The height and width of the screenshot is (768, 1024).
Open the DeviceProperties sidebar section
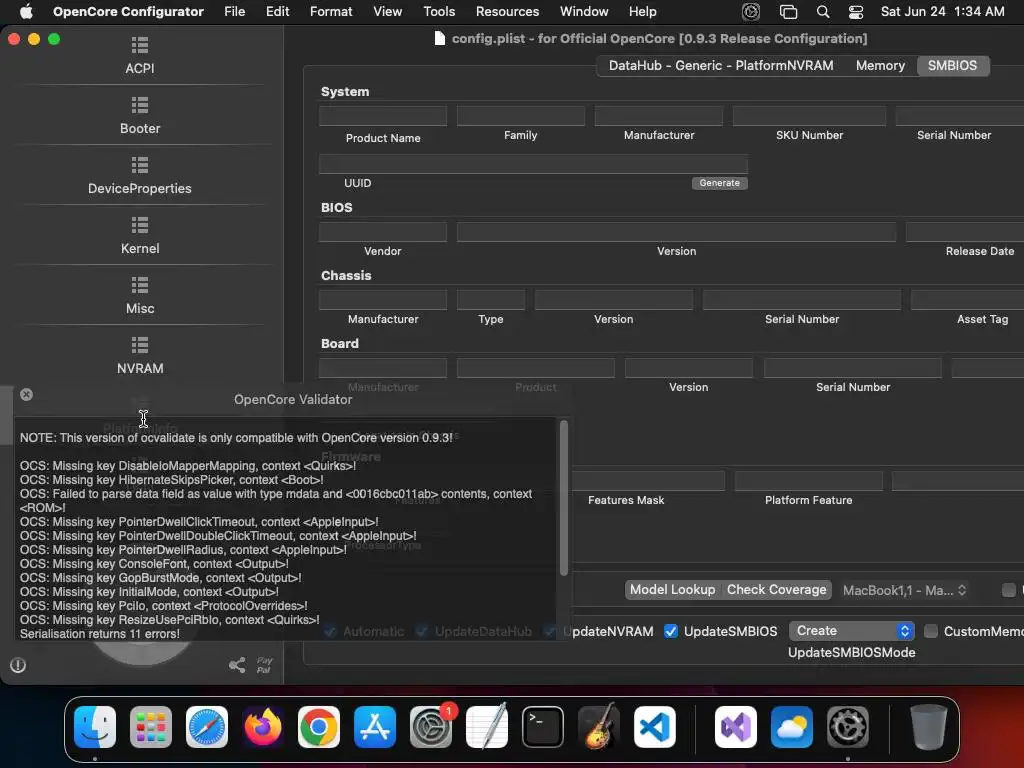pyautogui.click(x=140, y=176)
